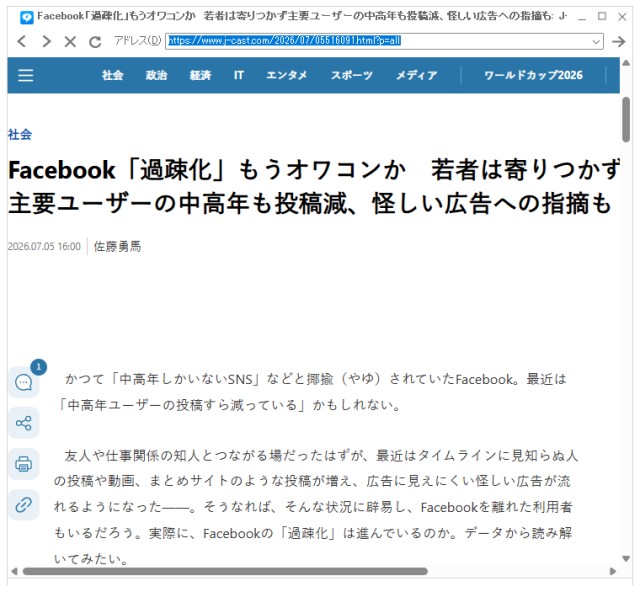The image size is (640, 592).
Task: Expand the address bar history dropdown
Action: point(596,42)
